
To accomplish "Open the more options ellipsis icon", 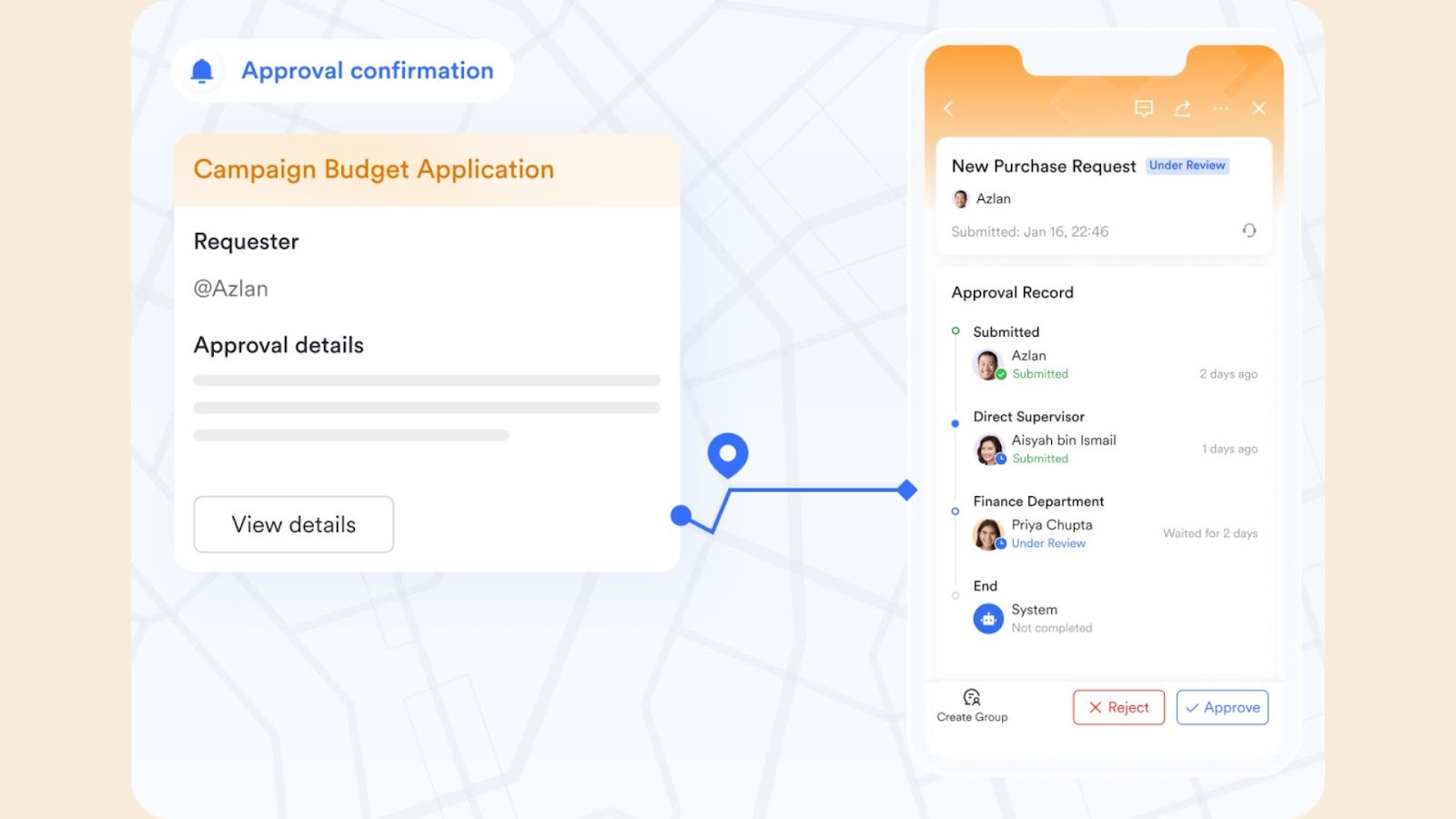I will [x=1220, y=108].
